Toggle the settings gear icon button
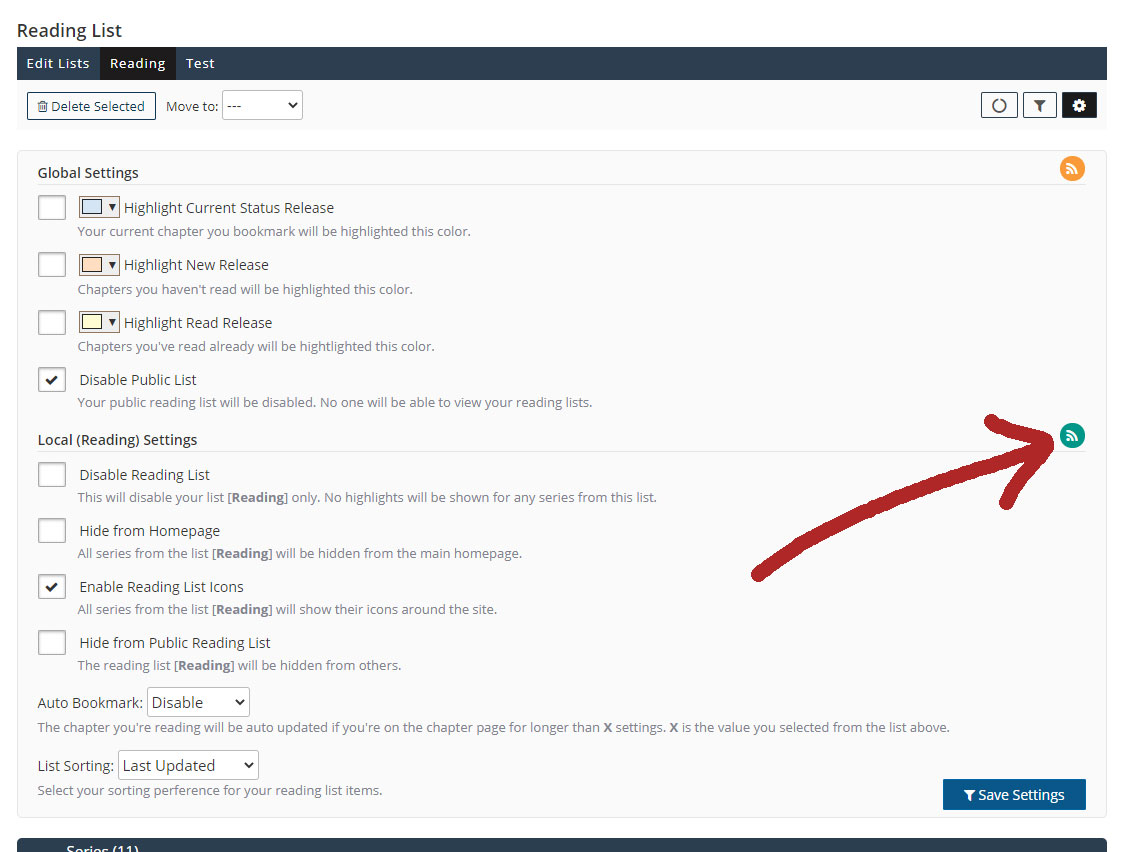 pyautogui.click(x=1079, y=105)
